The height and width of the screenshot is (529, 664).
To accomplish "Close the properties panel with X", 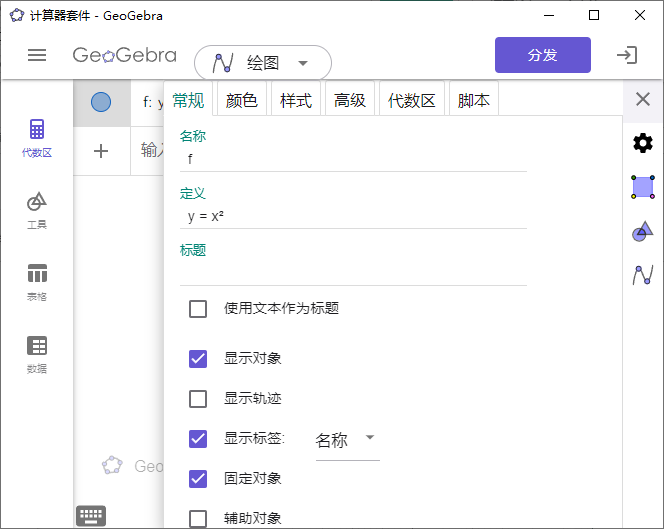I will (643, 99).
